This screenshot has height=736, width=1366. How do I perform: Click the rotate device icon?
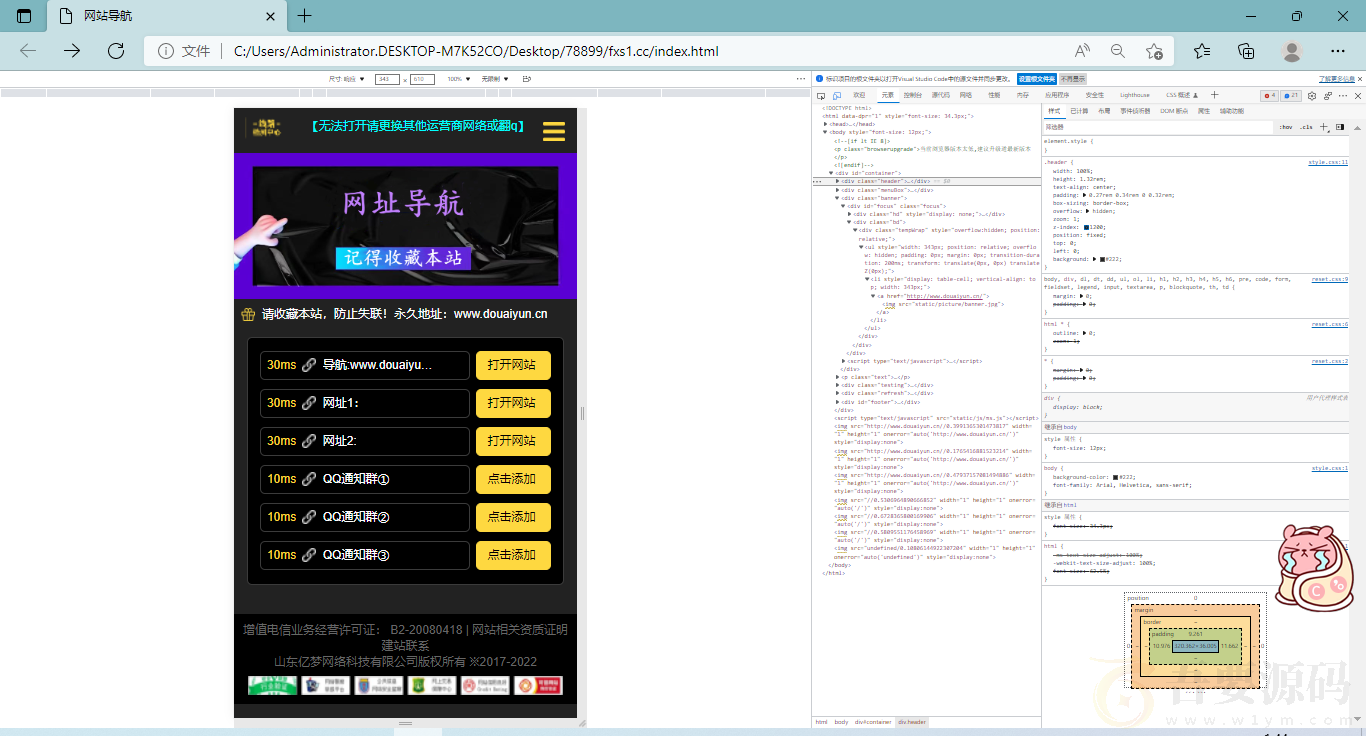(x=526, y=78)
